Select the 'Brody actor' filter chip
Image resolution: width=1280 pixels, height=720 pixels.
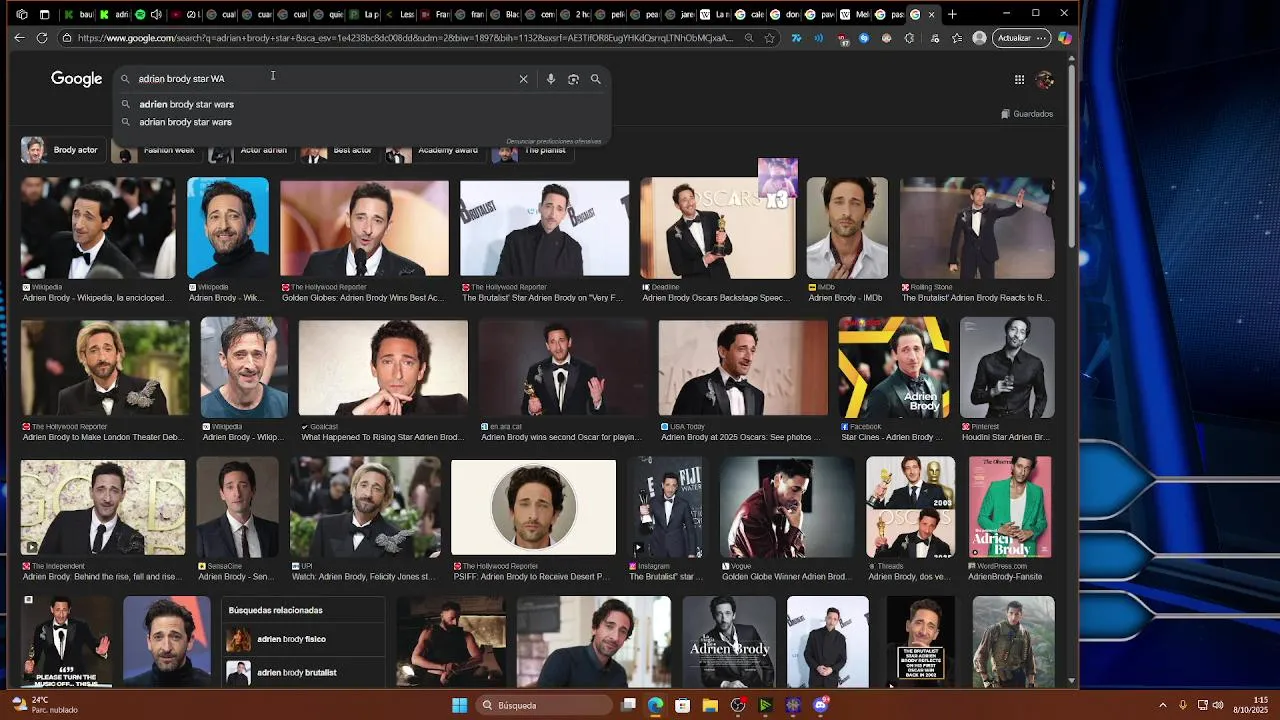pyautogui.click(x=62, y=151)
